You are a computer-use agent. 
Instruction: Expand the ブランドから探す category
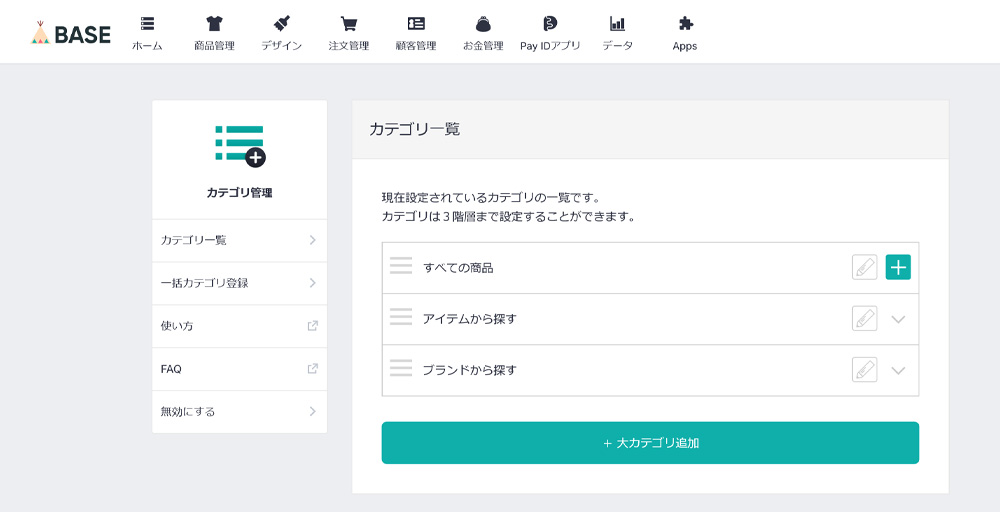898,370
